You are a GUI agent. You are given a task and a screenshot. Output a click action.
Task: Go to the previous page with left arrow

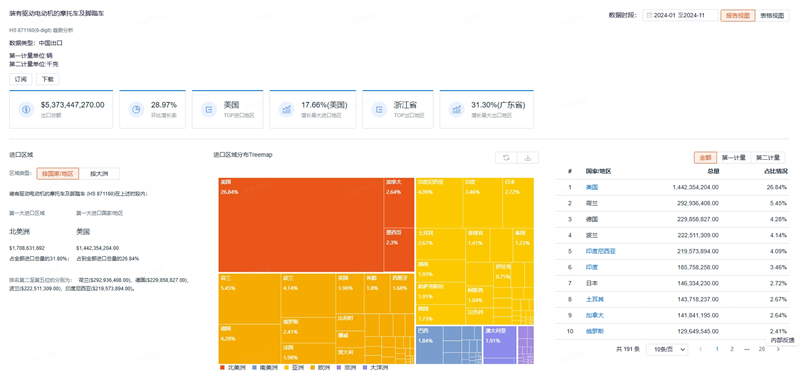pos(701,349)
